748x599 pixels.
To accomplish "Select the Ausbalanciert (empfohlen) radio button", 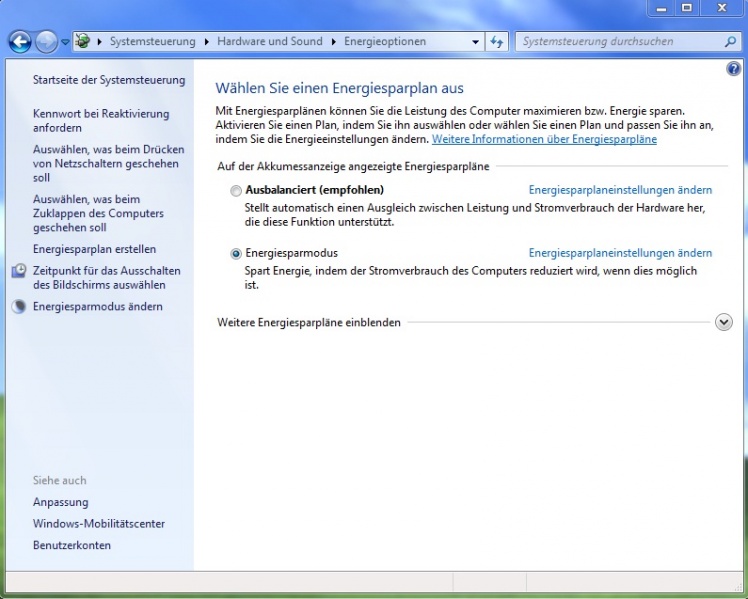I will 236,191.
